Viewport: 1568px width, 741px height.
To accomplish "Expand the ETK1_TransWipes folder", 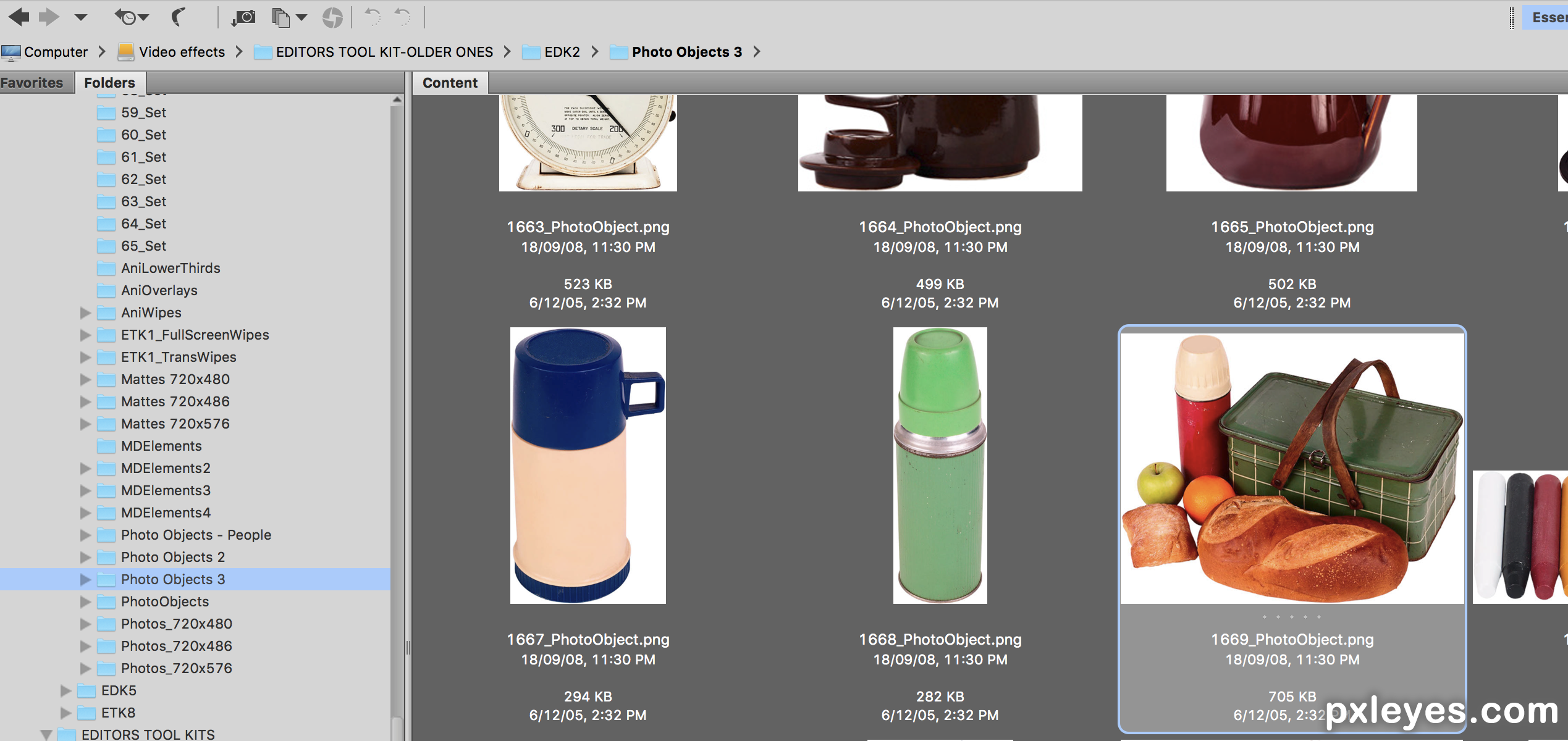I will 85,358.
